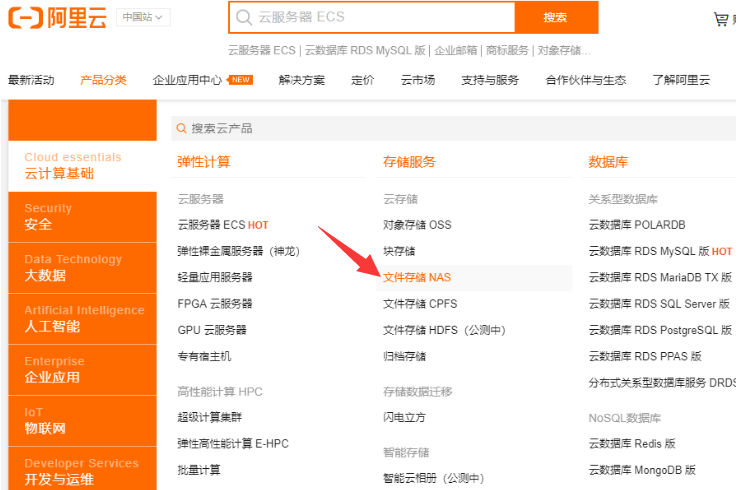The height and width of the screenshot is (490, 743).
Task: Click the NoSQL数据库 subheading
Action: [625, 418]
